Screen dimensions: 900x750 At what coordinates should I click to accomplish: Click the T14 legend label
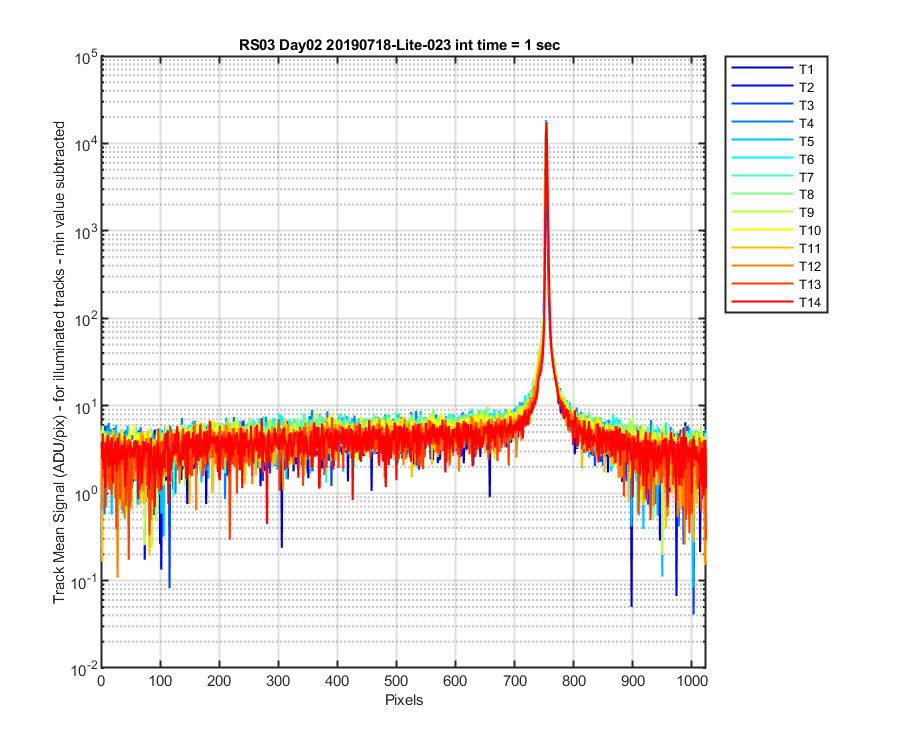pyautogui.click(x=810, y=302)
